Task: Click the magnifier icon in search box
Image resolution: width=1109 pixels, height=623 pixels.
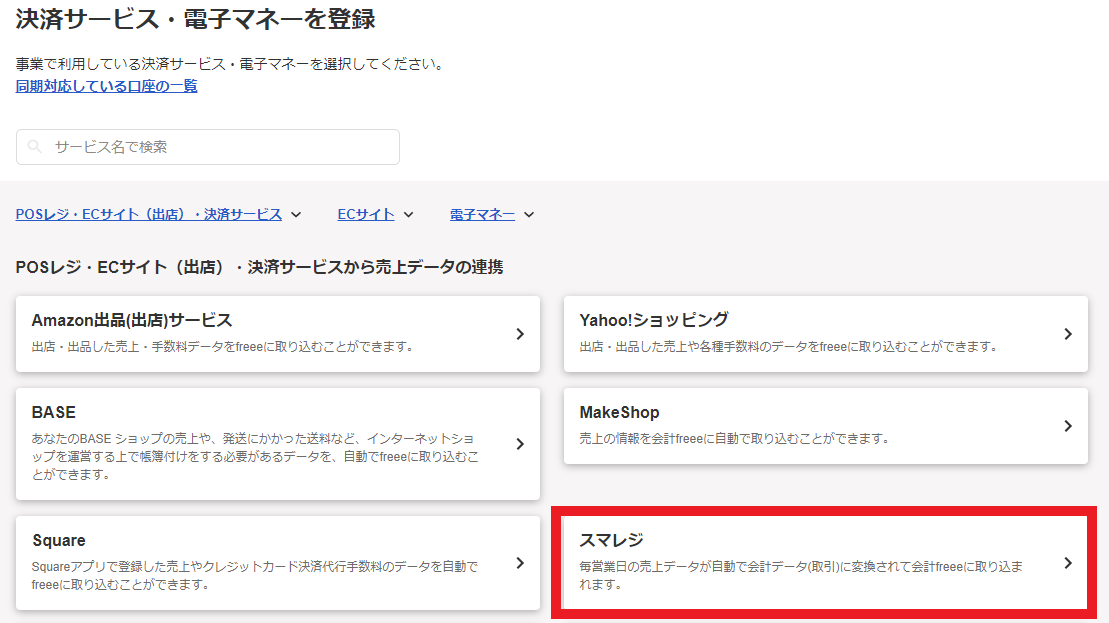Action: coord(34,147)
